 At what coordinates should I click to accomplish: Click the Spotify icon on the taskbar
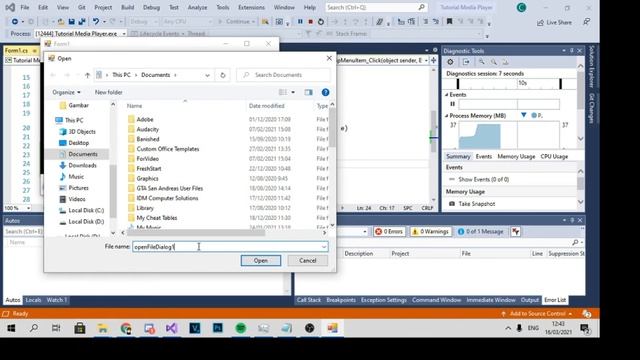[x=241, y=328]
